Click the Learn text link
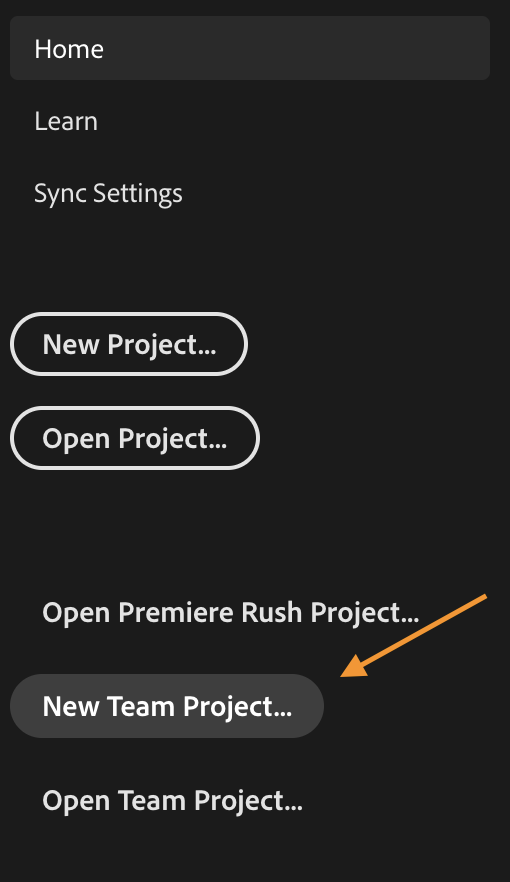 (66, 121)
